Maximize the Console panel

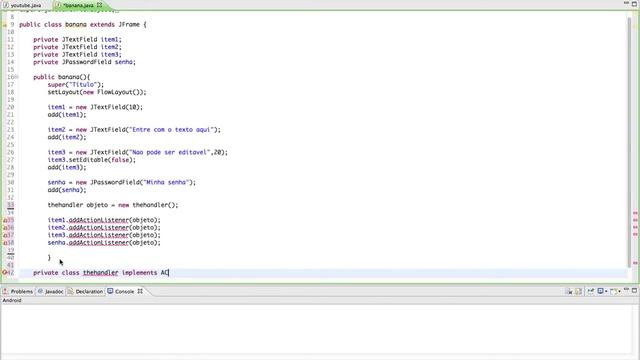pyautogui.click(x=634, y=290)
